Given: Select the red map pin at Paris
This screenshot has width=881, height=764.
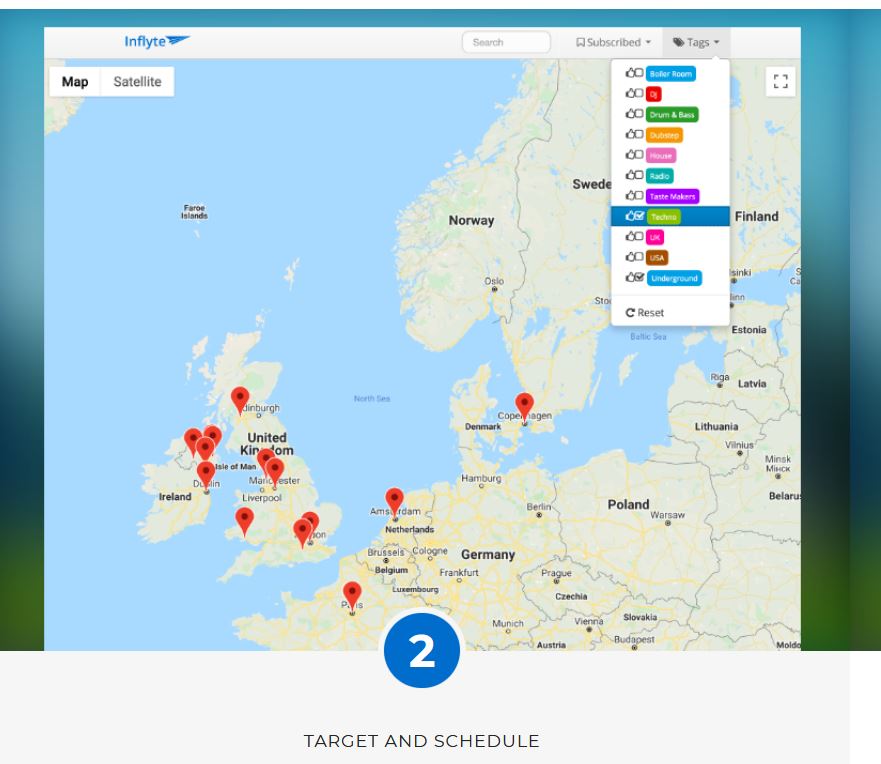Looking at the screenshot, I should click(x=352, y=595).
